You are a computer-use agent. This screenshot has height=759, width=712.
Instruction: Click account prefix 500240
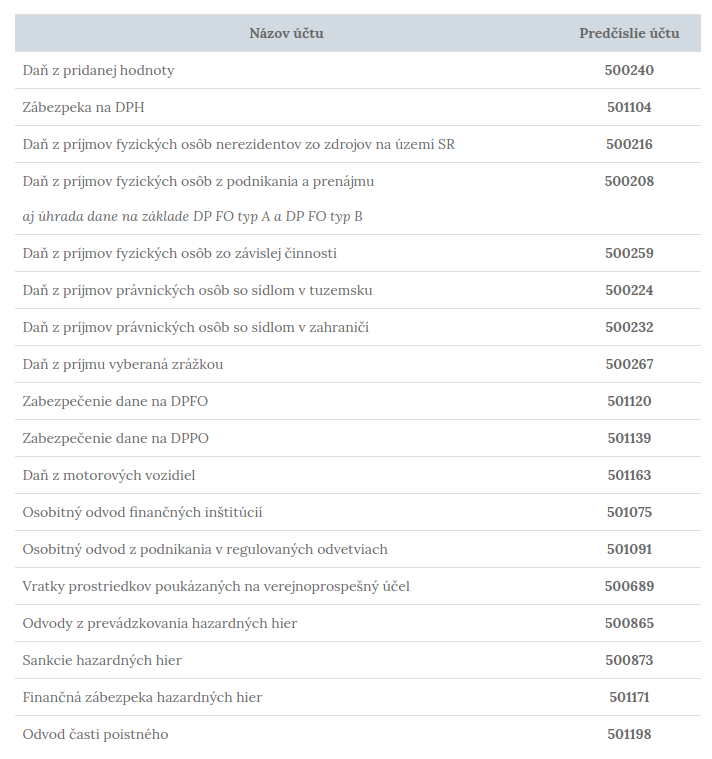pyautogui.click(x=629, y=70)
